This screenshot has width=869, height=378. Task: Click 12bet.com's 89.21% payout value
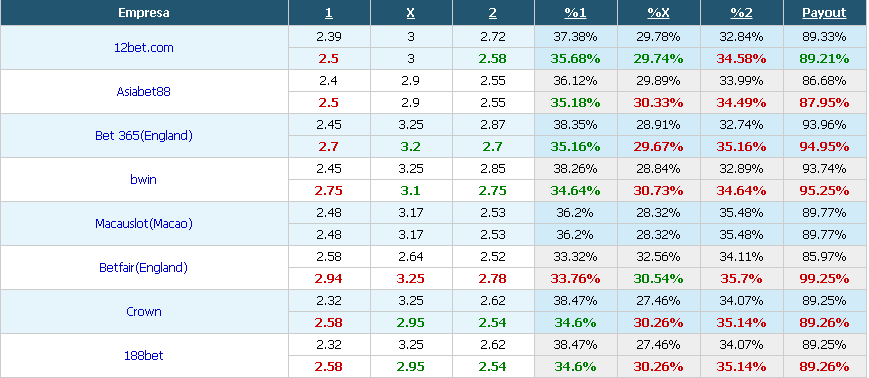click(824, 59)
